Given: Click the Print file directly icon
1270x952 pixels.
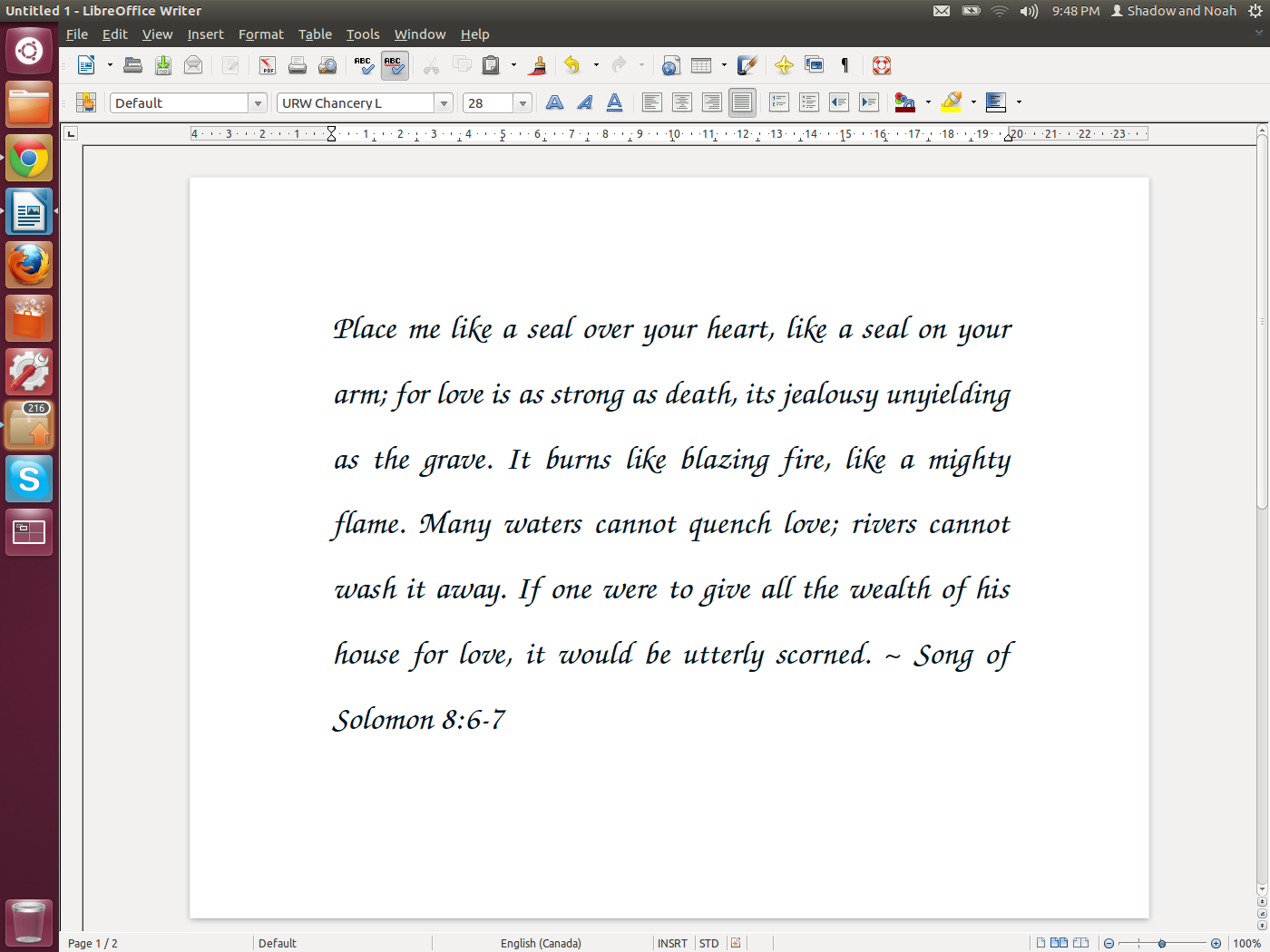Looking at the screenshot, I should (298, 65).
